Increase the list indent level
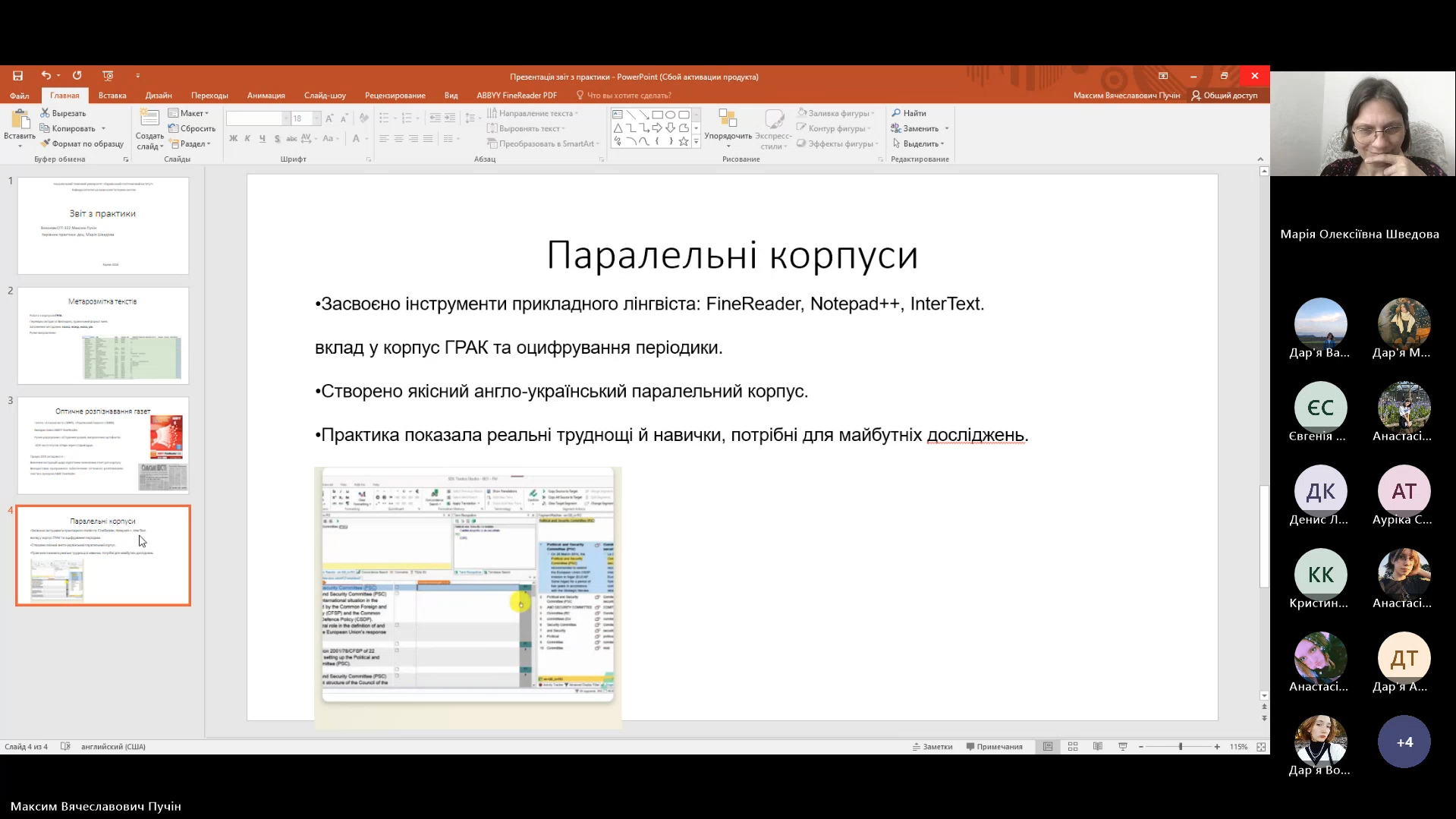Image resolution: width=1456 pixels, height=819 pixels. [x=450, y=118]
